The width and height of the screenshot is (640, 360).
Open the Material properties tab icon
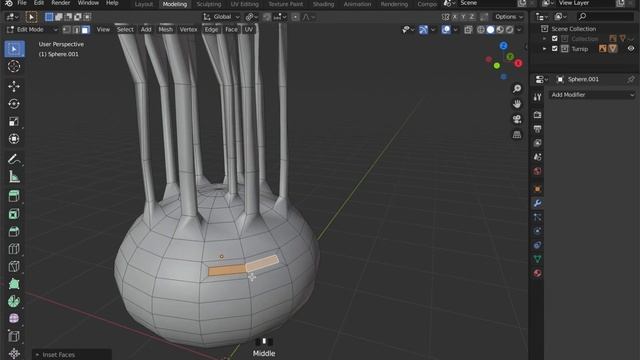click(x=537, y=273)
